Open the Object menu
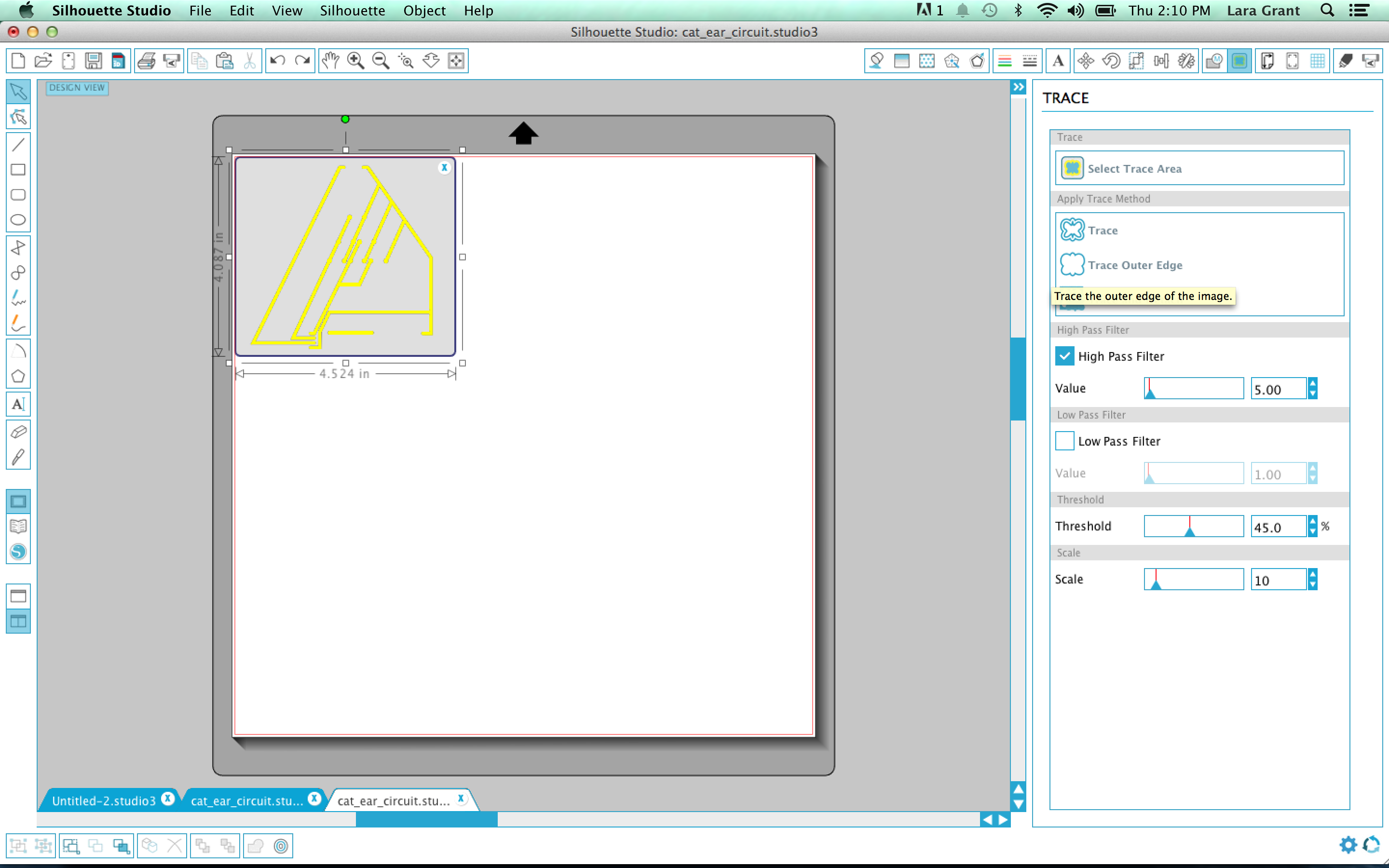The width and height of the screenshot is (1389, 868). pos(424,10)
